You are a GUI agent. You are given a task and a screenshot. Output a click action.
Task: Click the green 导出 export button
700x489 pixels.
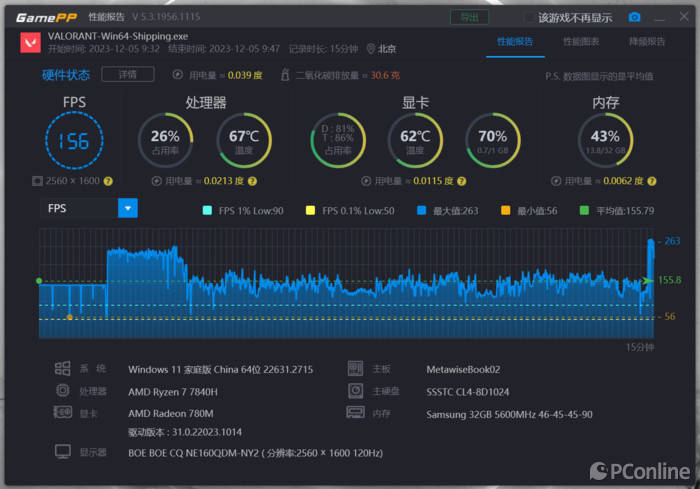(x=469, y=17)
